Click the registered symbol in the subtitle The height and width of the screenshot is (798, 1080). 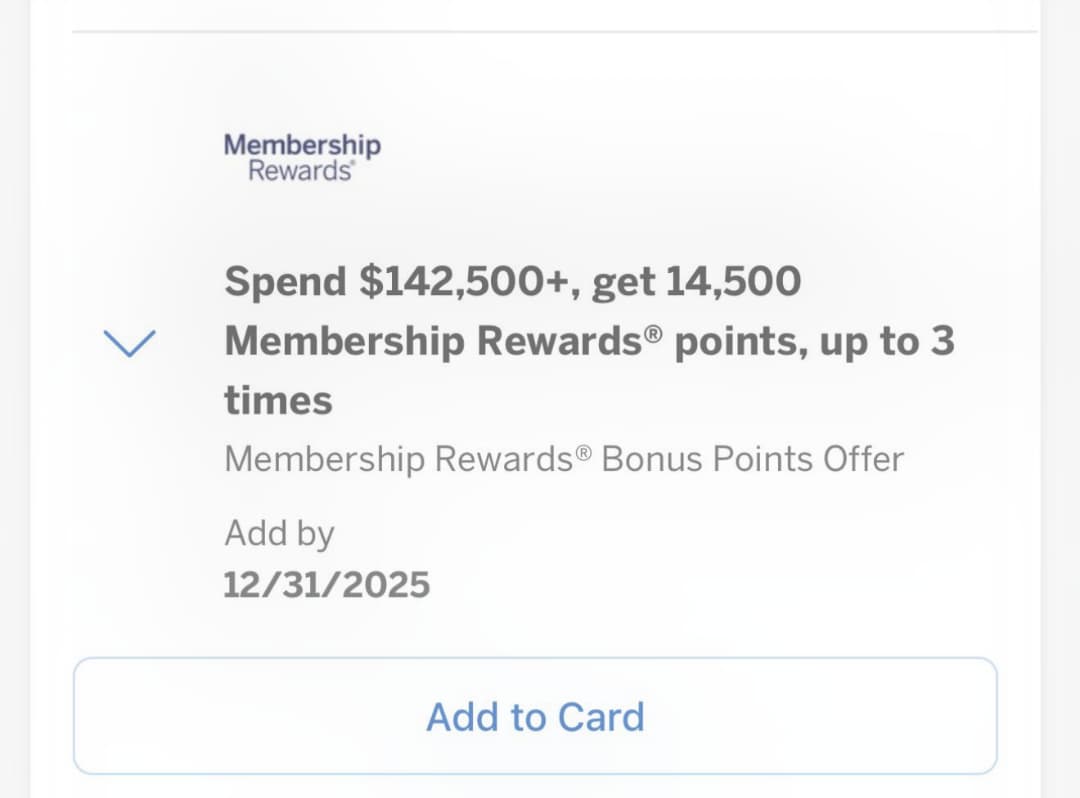pyautogui.click(x=584, y=453)
